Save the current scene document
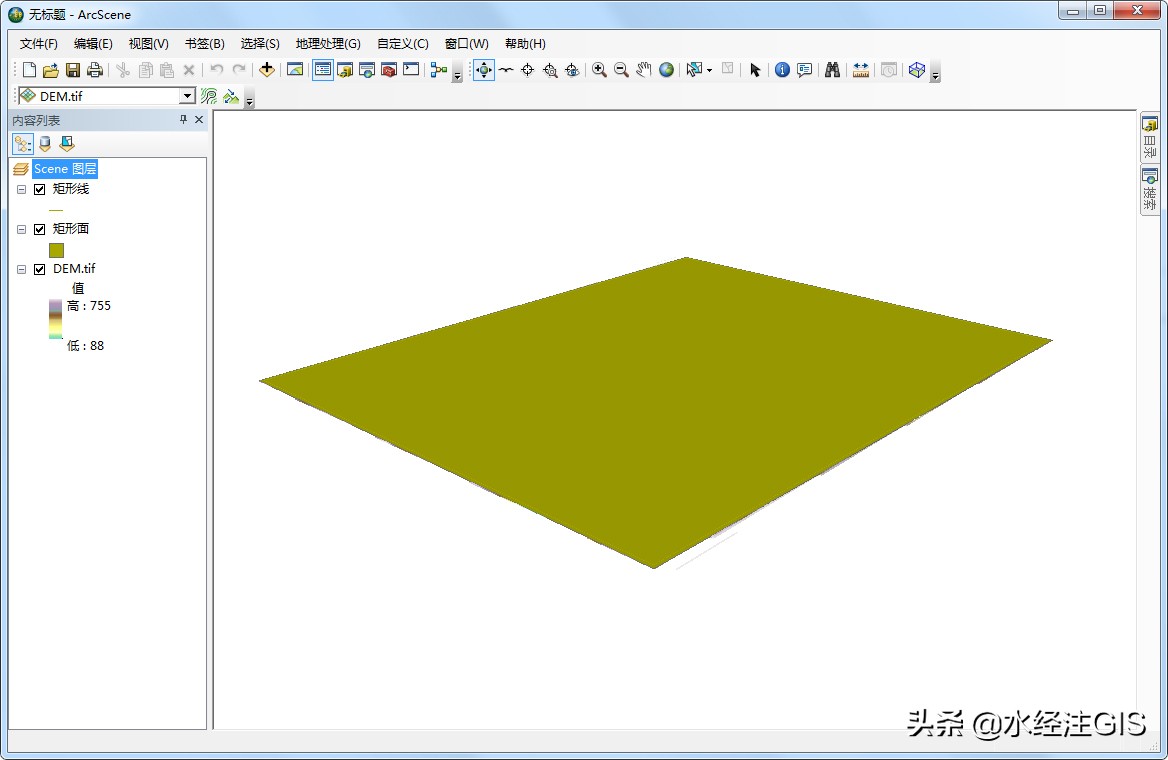Screen dimensions: 1168x760 click(74, 70)
